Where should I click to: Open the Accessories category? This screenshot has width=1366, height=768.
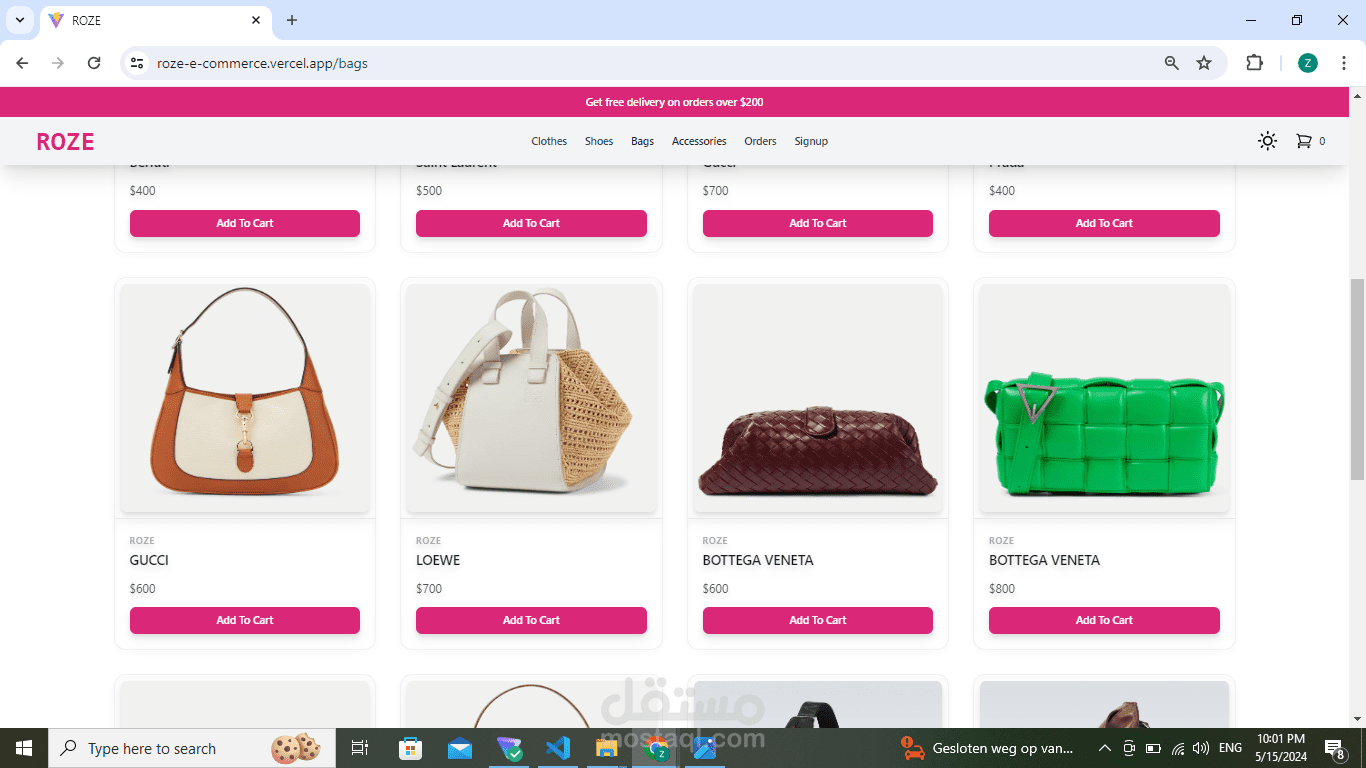[x=699, y=141]
